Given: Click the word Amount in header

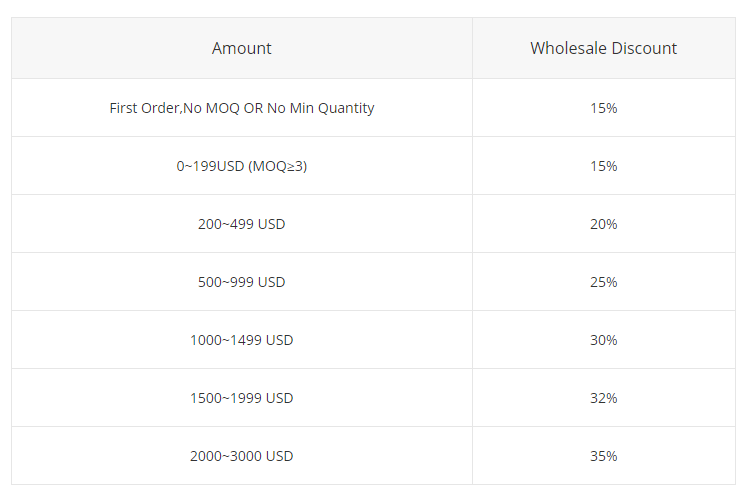Looking at the screenshot, I should [242, 48].
